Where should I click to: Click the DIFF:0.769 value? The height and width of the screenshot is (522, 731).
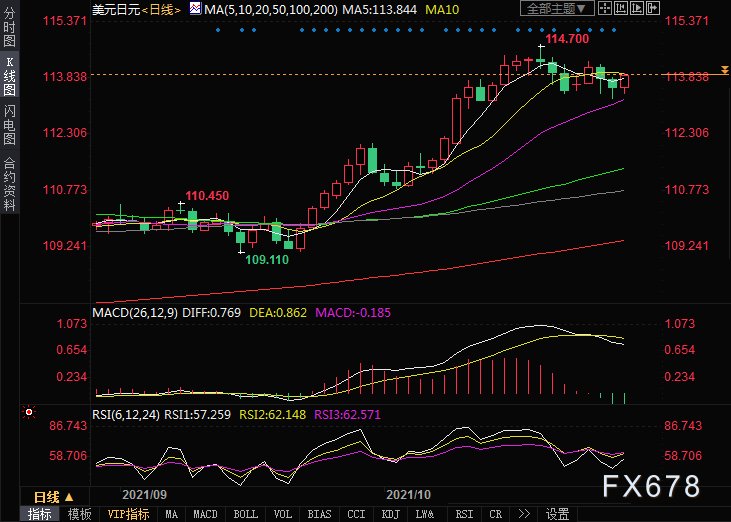point(211,312)
